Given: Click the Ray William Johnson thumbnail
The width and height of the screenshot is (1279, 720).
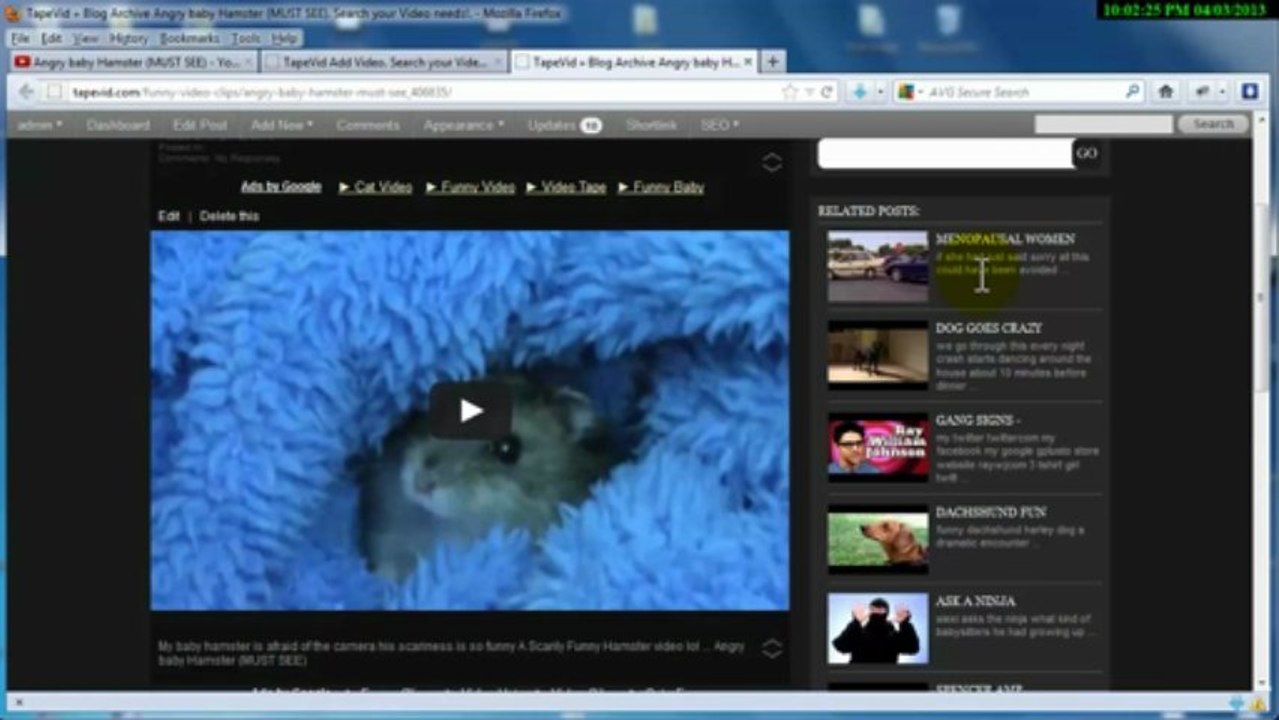Looking at the screenshot, I should click(x=878, y=447).
